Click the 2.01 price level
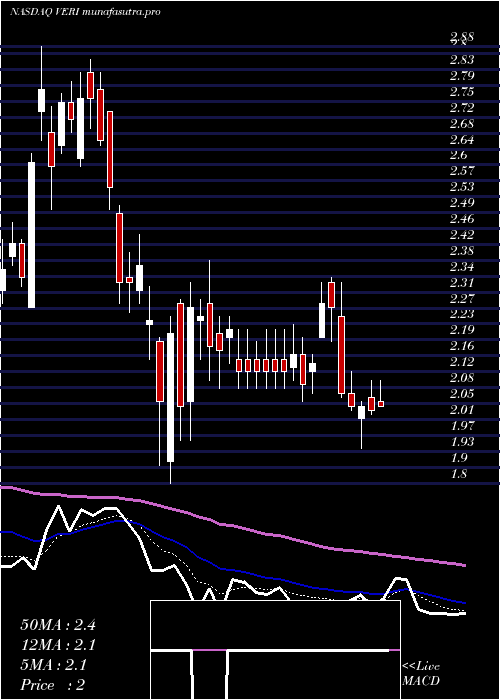Viewport: 500px width, 700px height. point(462,410)
